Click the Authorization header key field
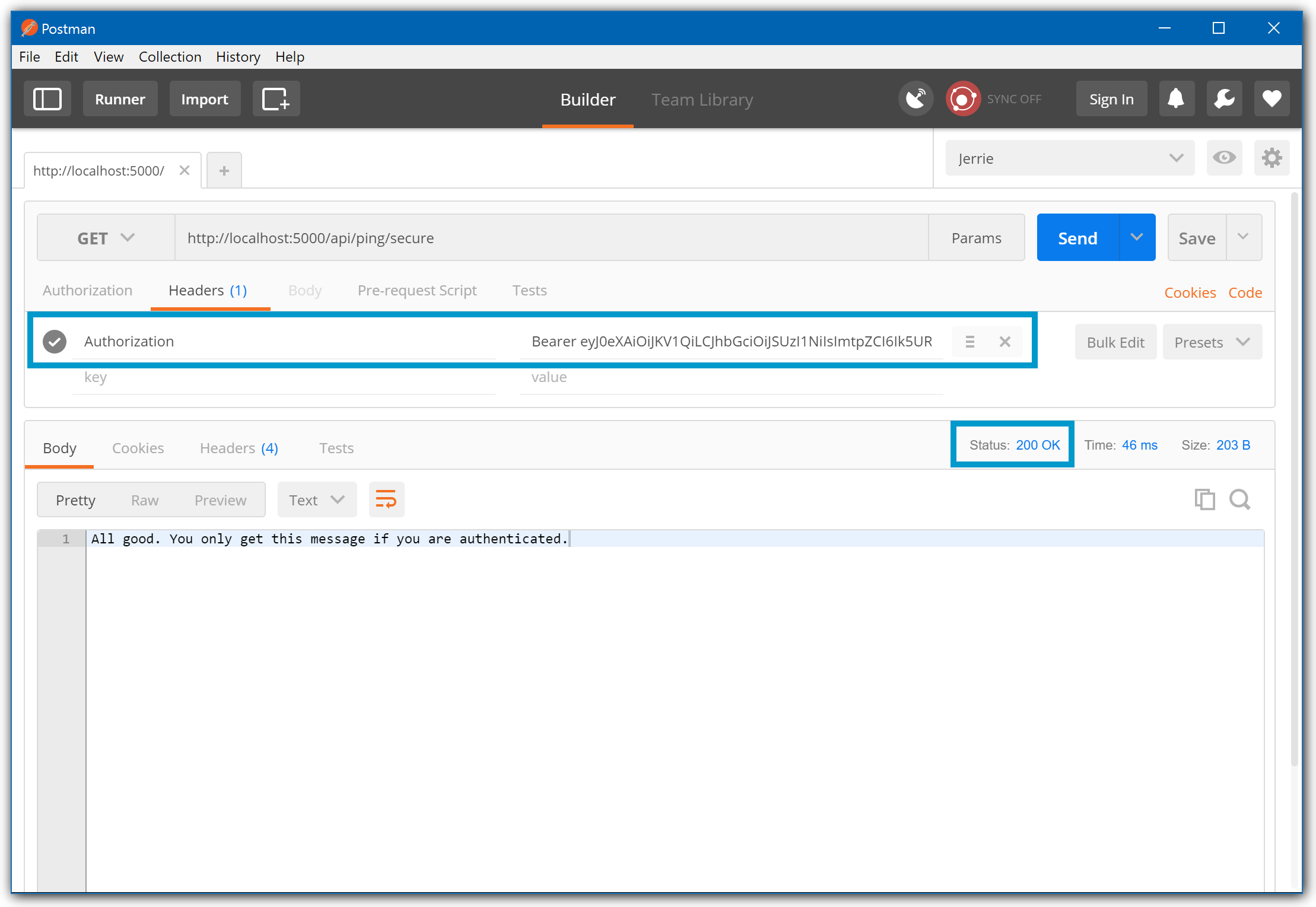Image resolution: width=1316 pixels, height=907 pixels. (284, 342)
